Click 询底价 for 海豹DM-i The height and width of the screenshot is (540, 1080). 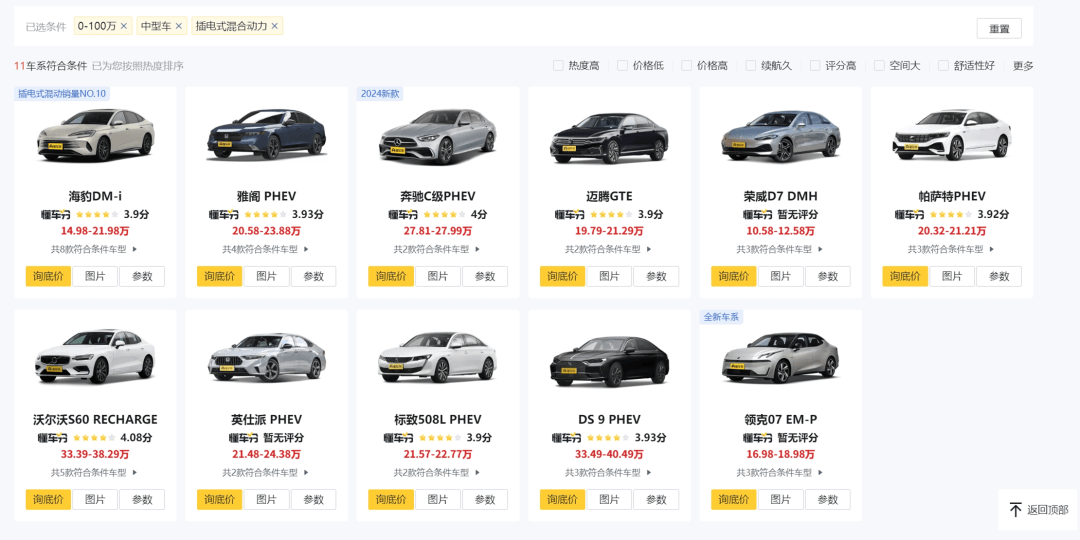click(48, 276)
